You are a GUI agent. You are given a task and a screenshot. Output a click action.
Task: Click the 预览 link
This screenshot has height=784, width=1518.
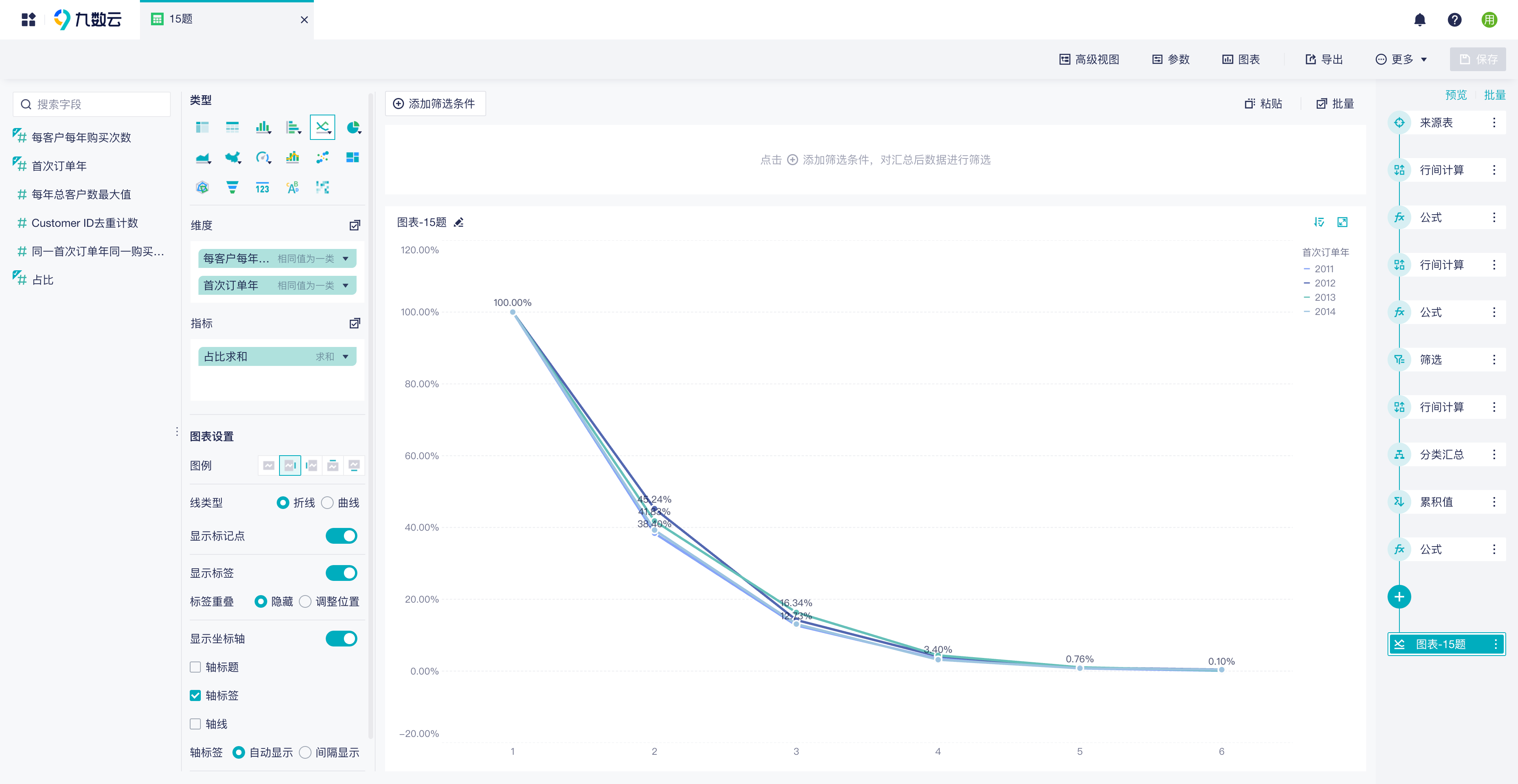1456,95
